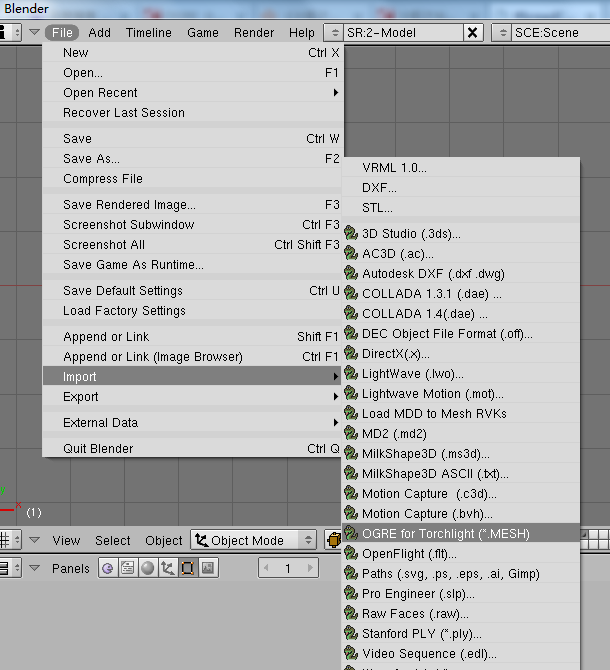
Task: Choose Save from the File menu
Action: [193, 138]
